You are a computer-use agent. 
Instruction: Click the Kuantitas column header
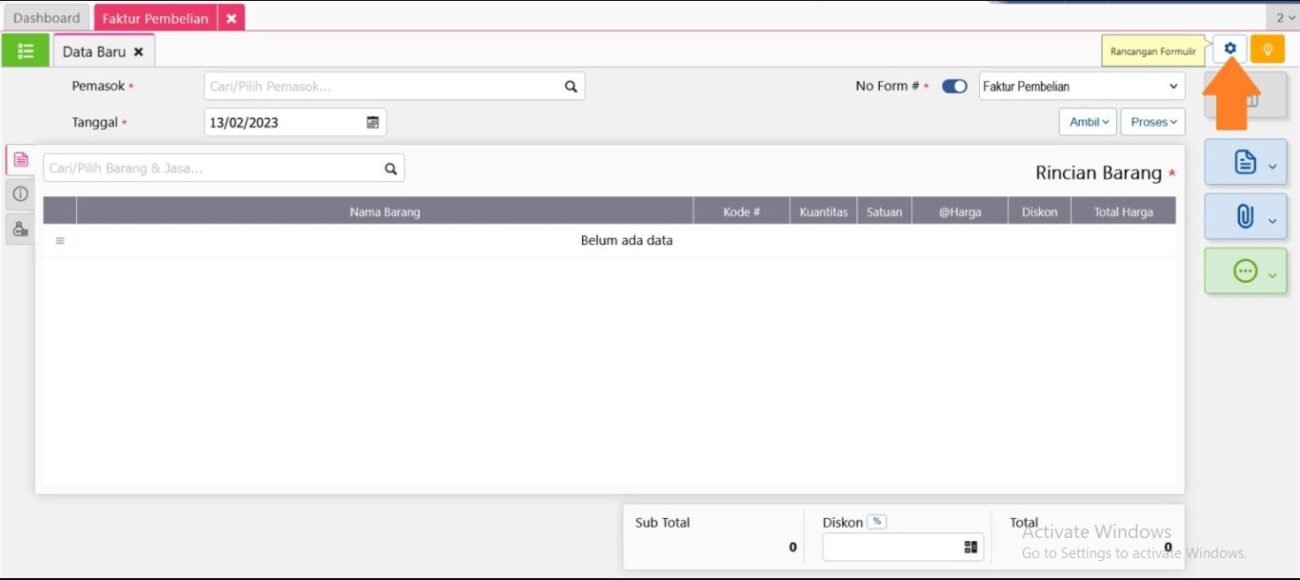(824, 212)
